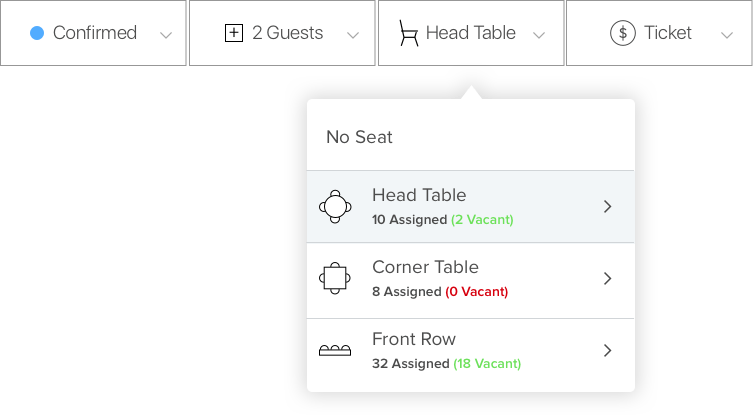The image size is (753, 415).
Task: Click the square Corner Table icon
Action: click(x=335, y=278)
